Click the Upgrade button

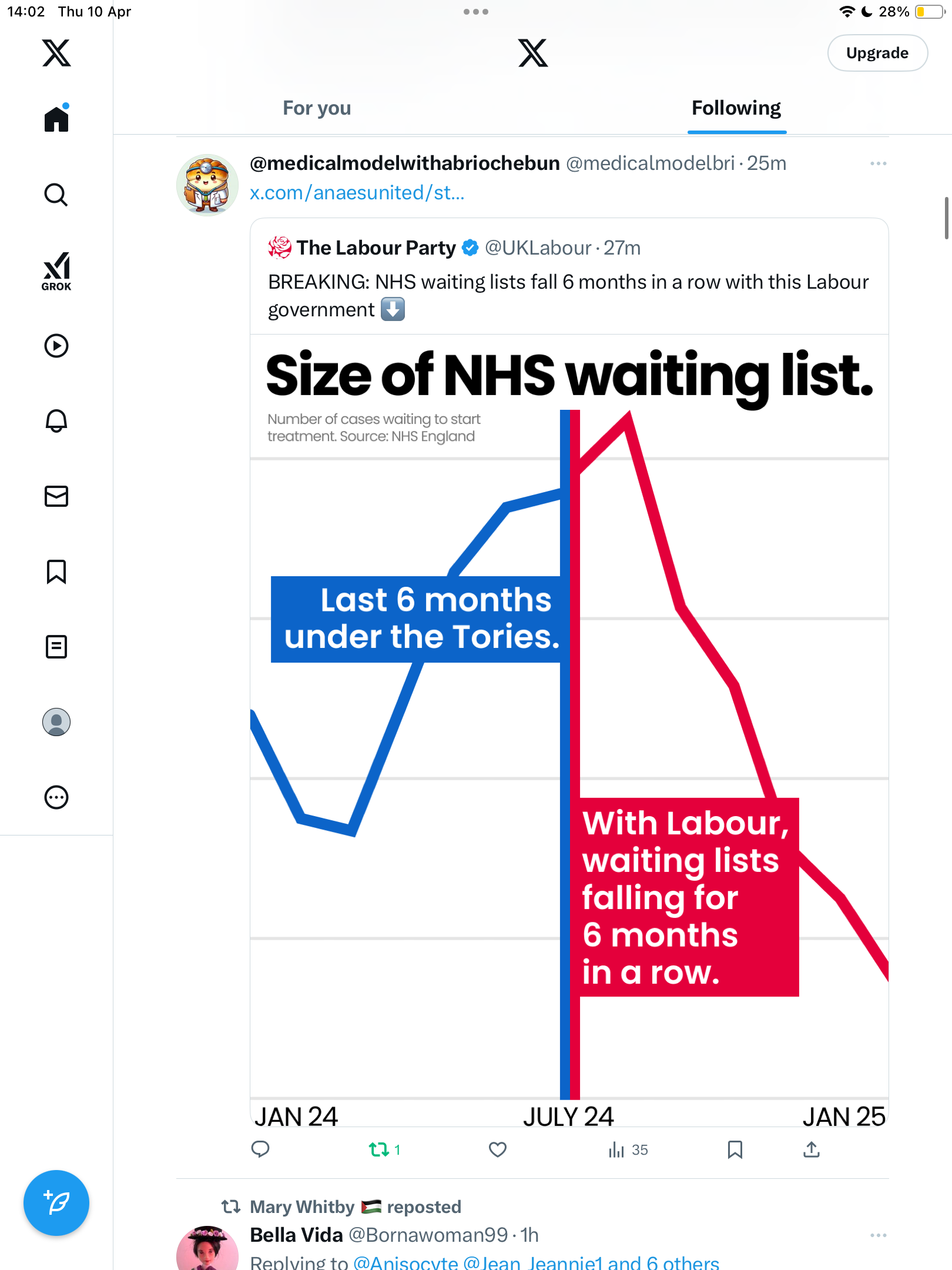pyautogui.click(x=877, y=53)
